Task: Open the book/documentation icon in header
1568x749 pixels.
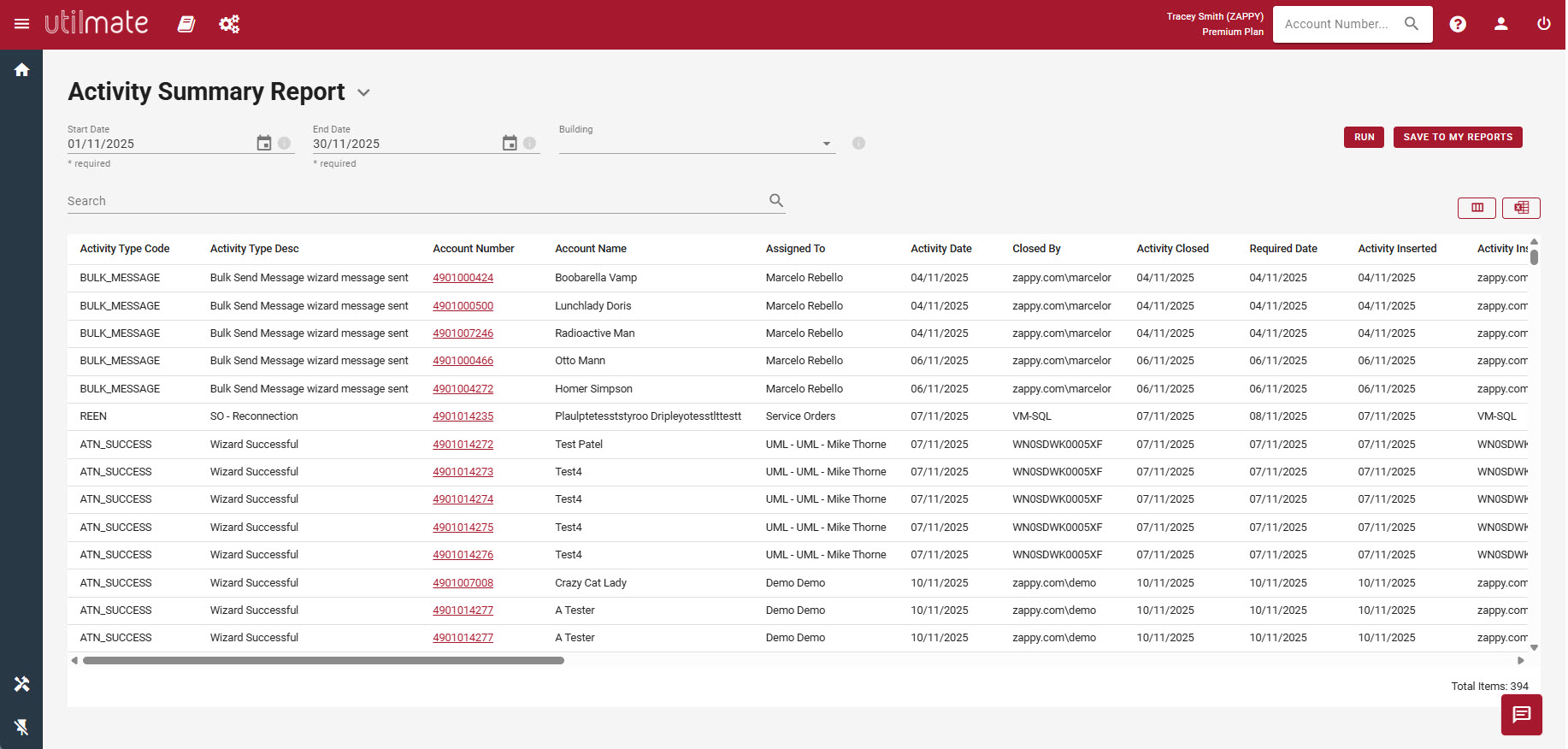Action: (x=186, y=24)
